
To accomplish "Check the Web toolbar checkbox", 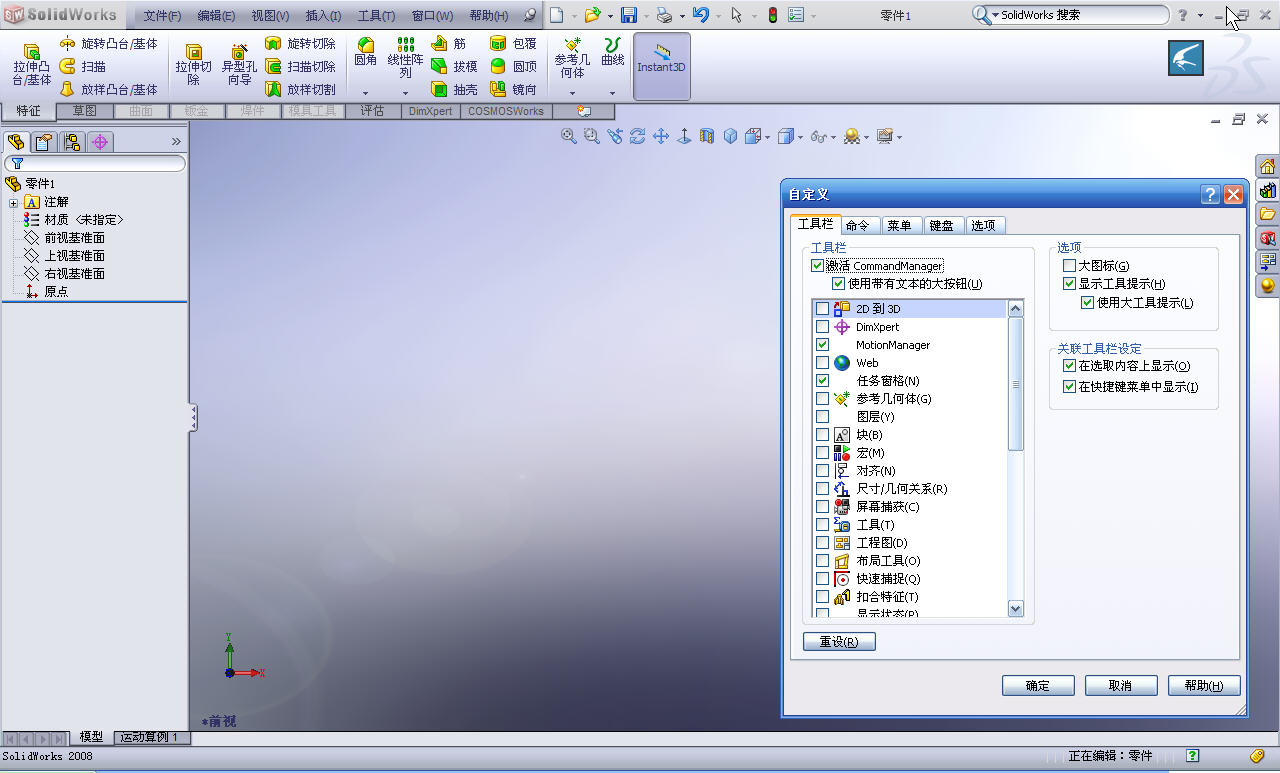I will [x=822, y=363].
